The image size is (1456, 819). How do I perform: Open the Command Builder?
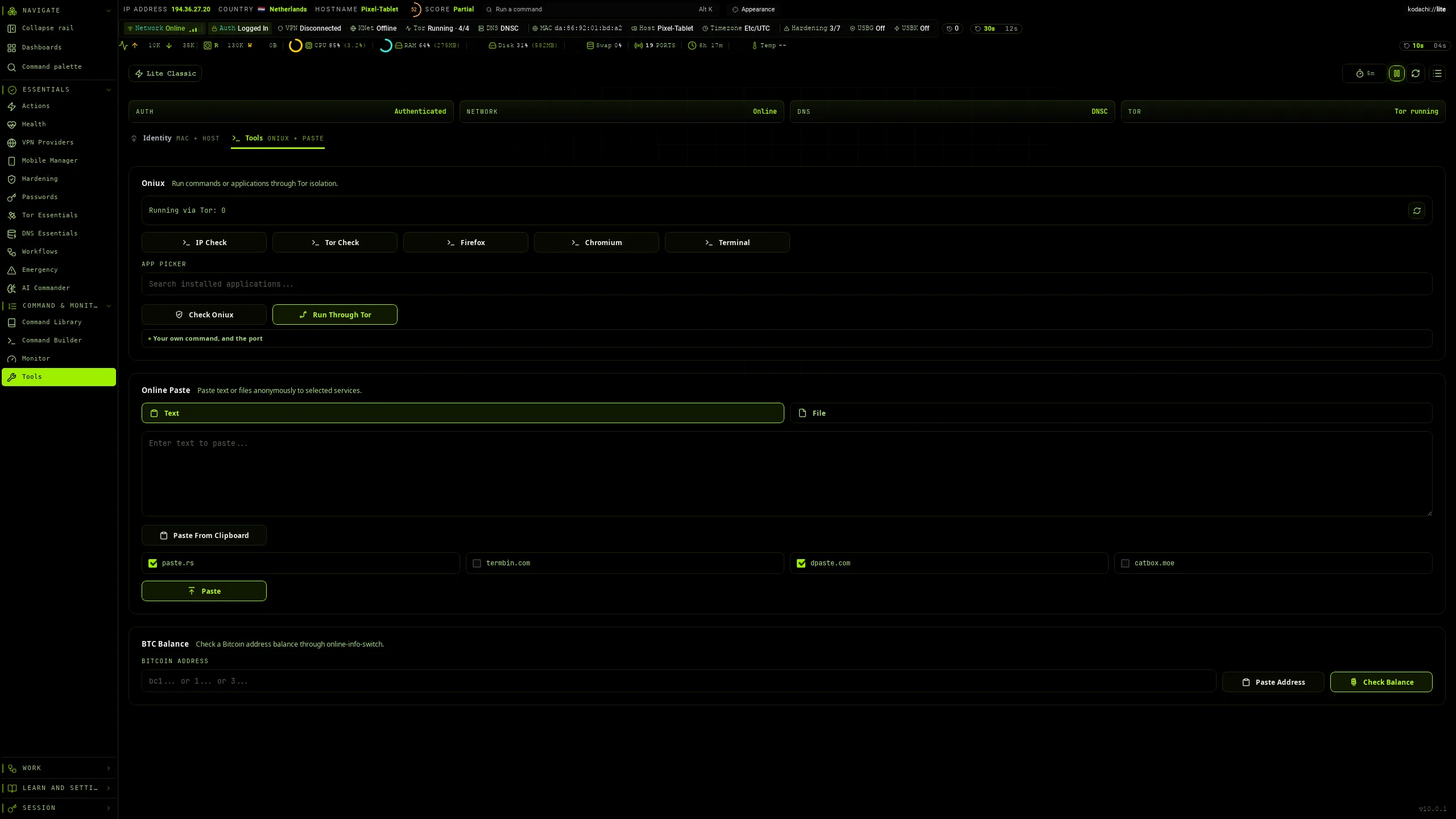coord(59,340)
